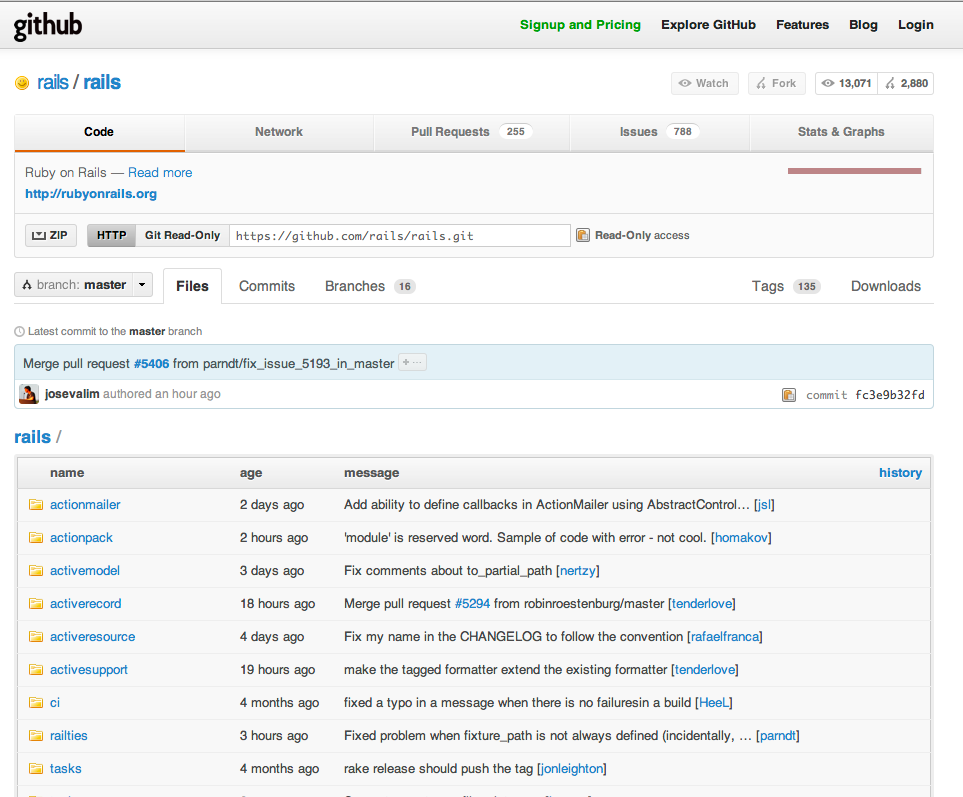Fork the rails repository
Image resolution: width=963 pixels, height=797 pixels.
tap(776, 84)
